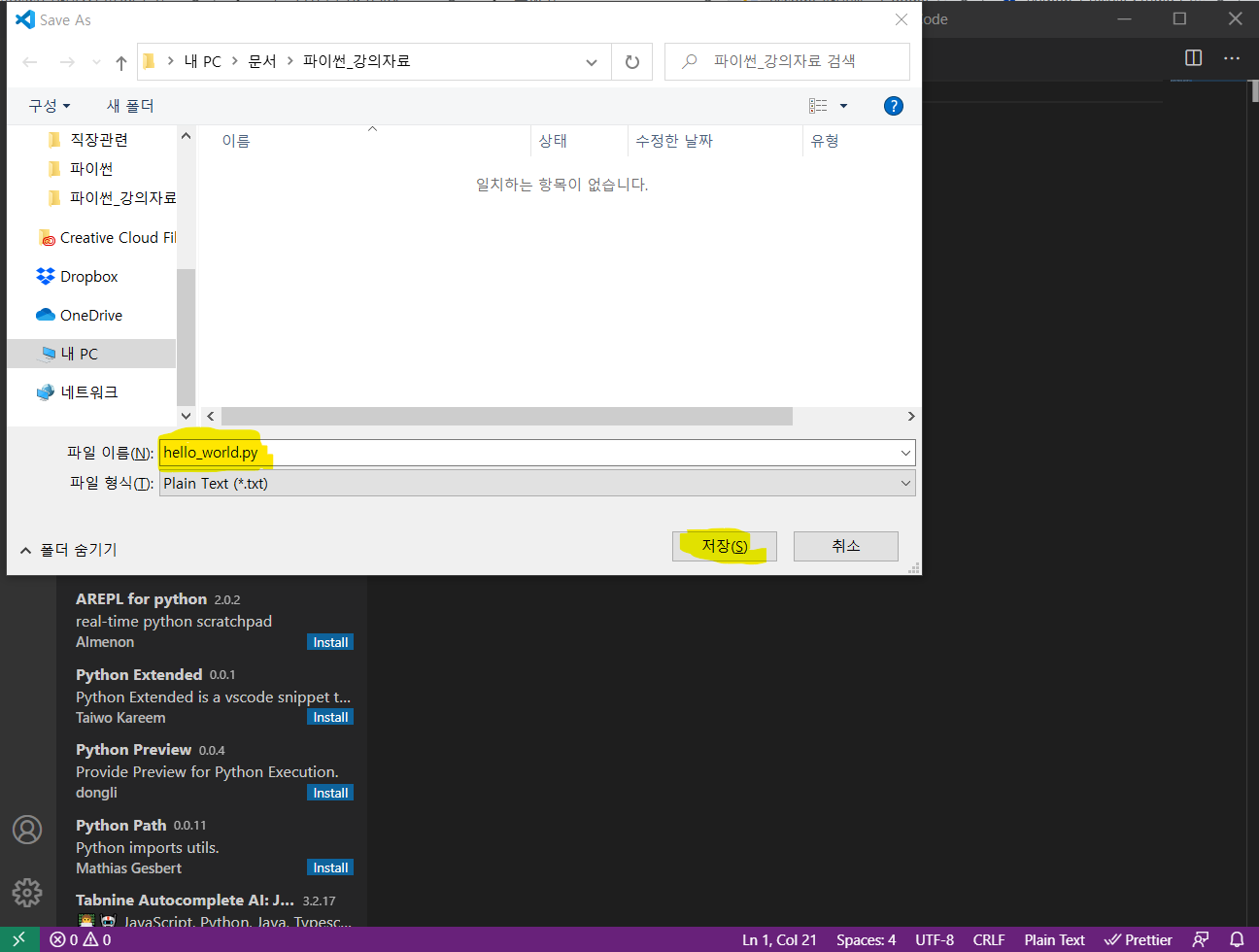Select 파이썬_강의자료 folder in navigation tree
Viewport: 1259px width, 952px height.
[112, 198]
